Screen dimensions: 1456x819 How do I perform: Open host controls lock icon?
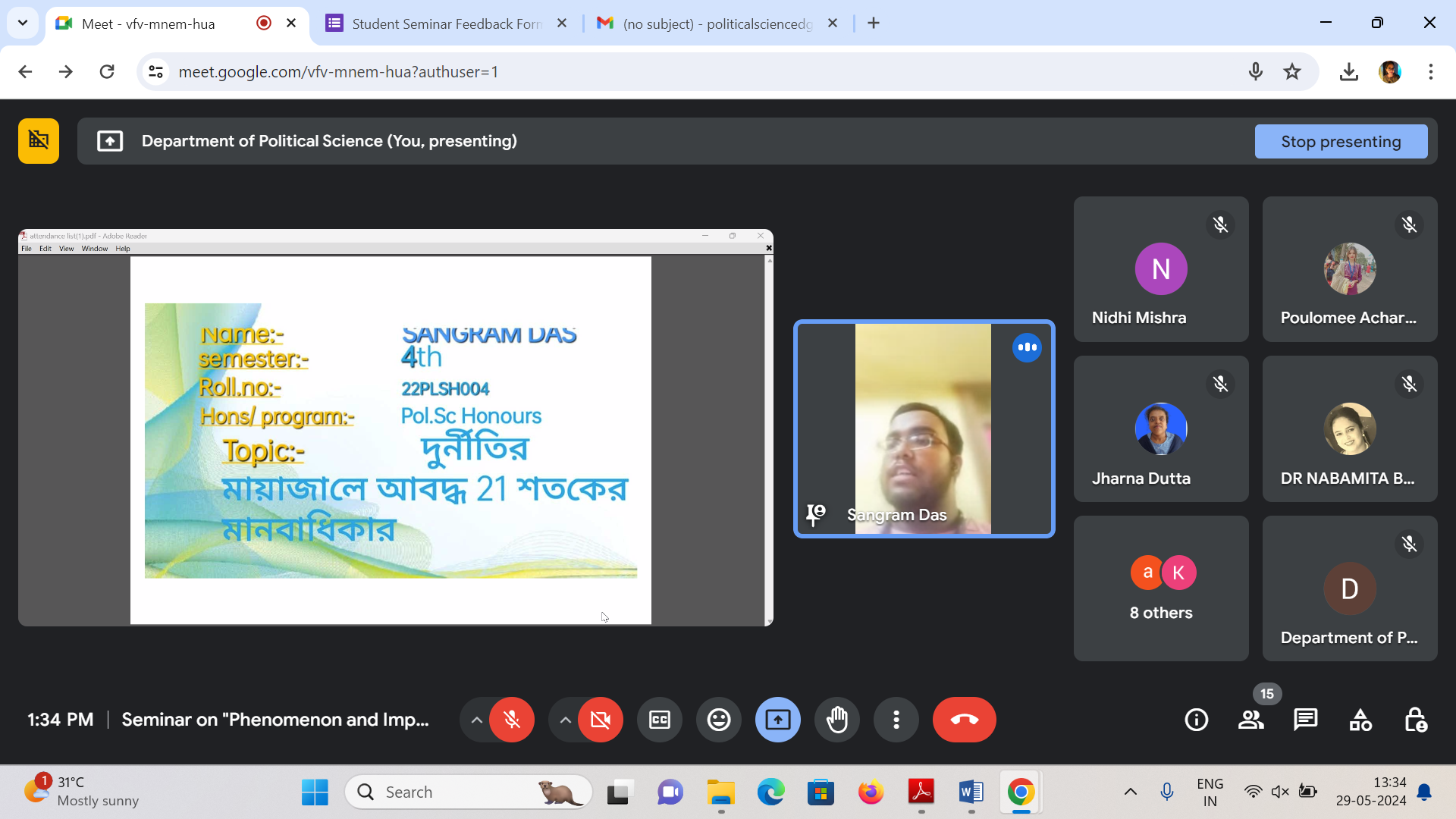pyautogui.click(x=1415, y=720)
